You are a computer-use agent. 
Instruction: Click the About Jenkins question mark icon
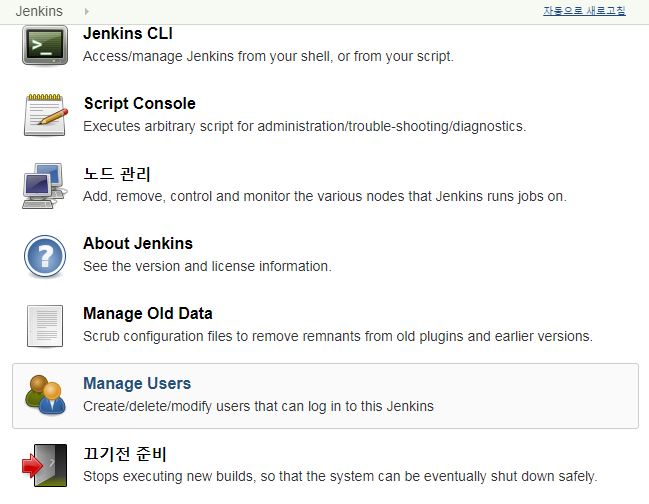click(45, 256)
